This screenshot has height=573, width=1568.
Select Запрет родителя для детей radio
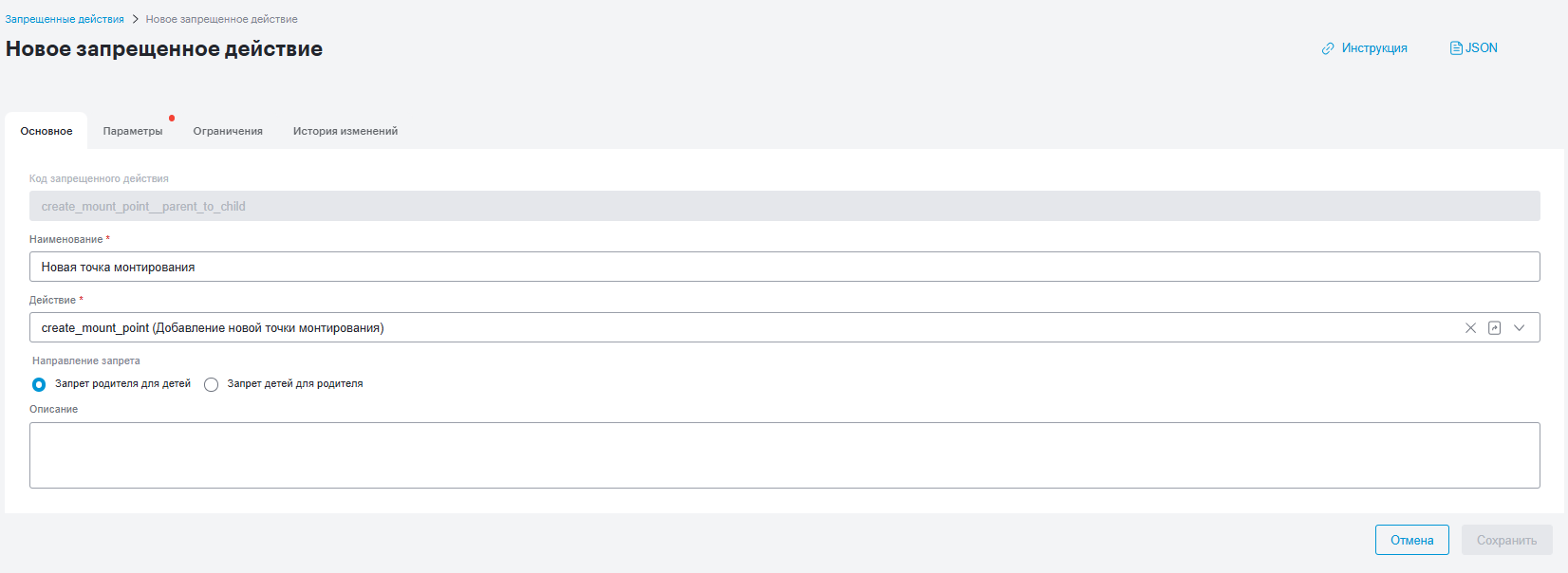pyautogui.click(x=39, y=384)
